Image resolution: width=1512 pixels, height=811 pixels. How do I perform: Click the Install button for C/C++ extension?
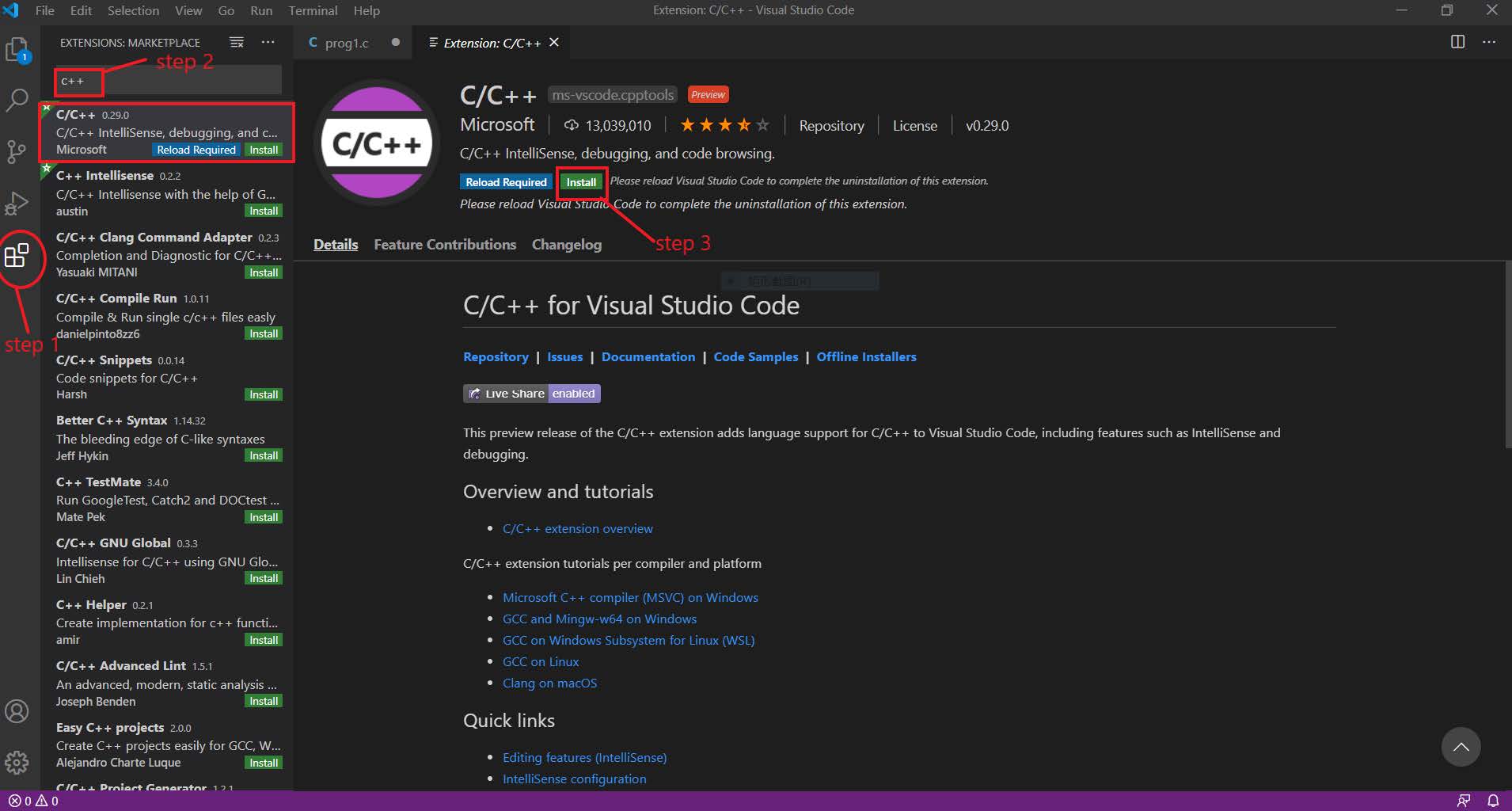(581, 181)
